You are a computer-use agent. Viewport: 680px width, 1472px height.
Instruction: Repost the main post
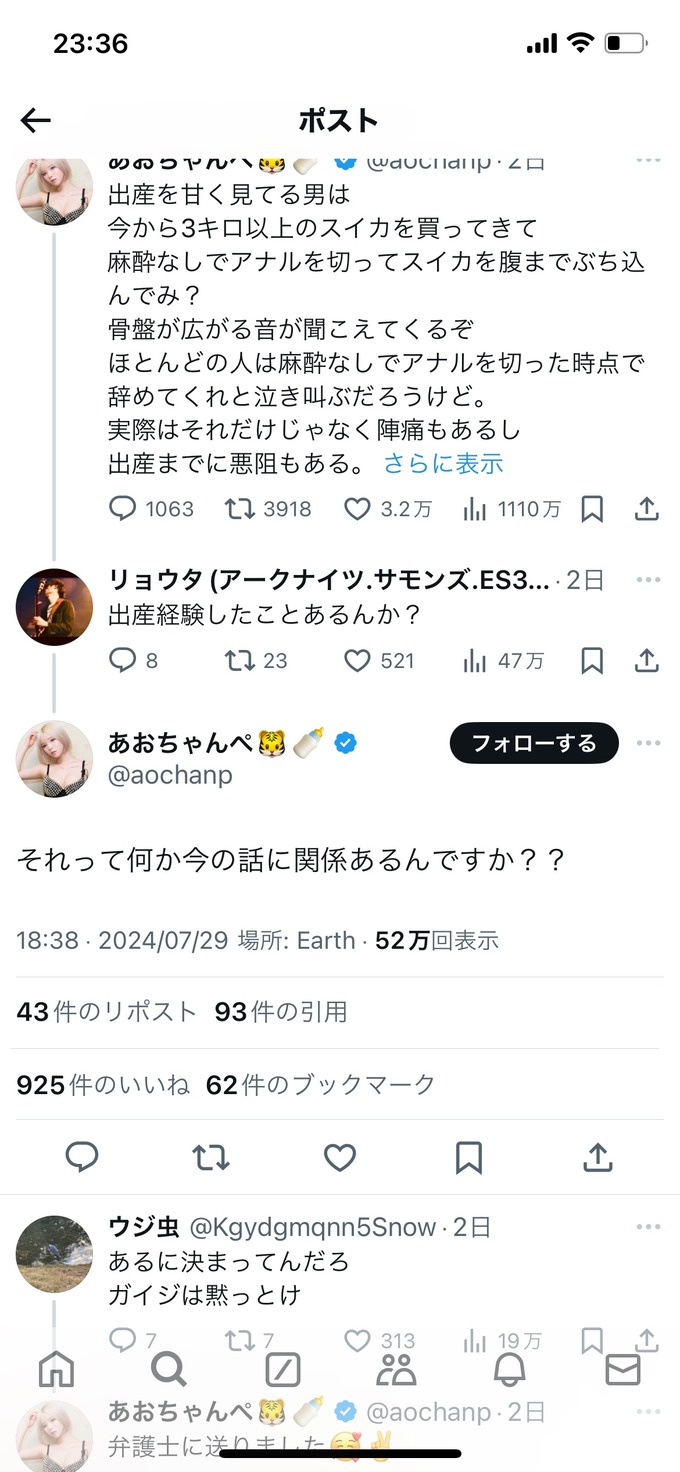point(211,1157)
